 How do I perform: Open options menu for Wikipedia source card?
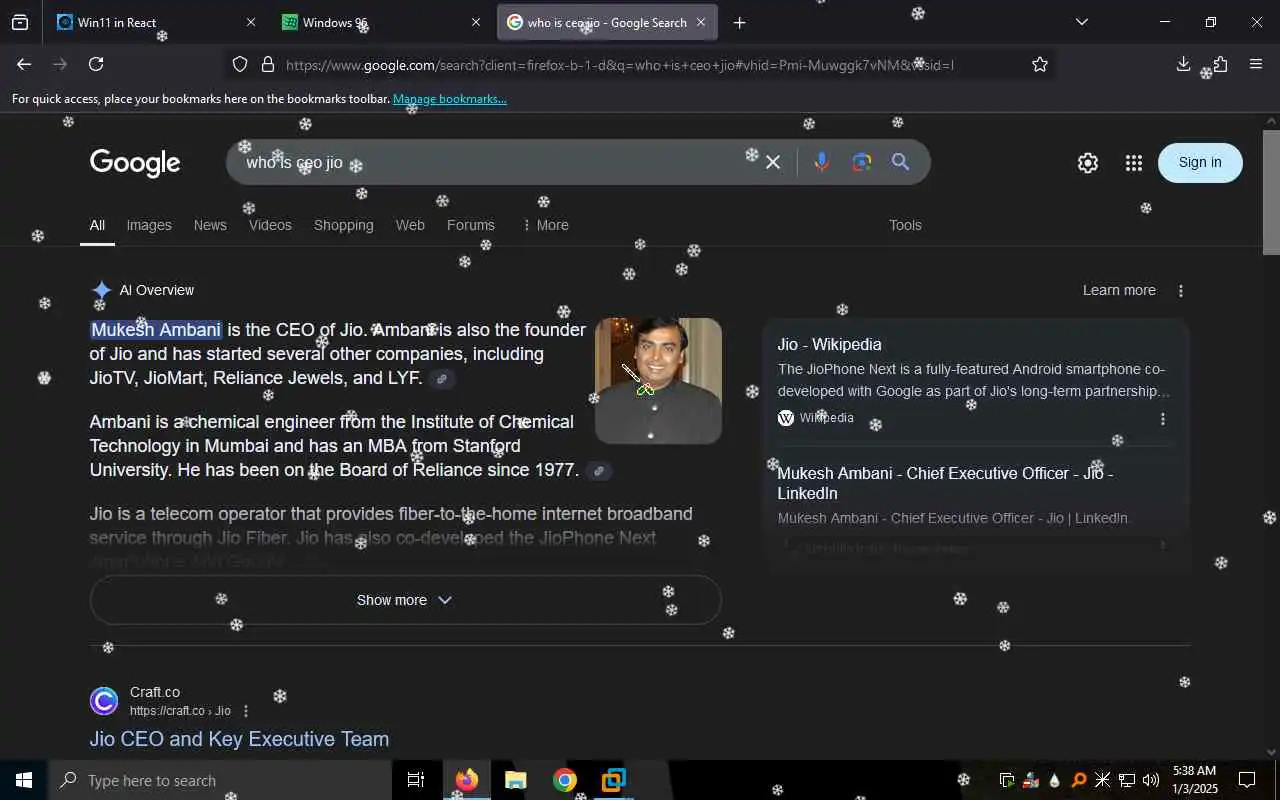point(1162,418)
